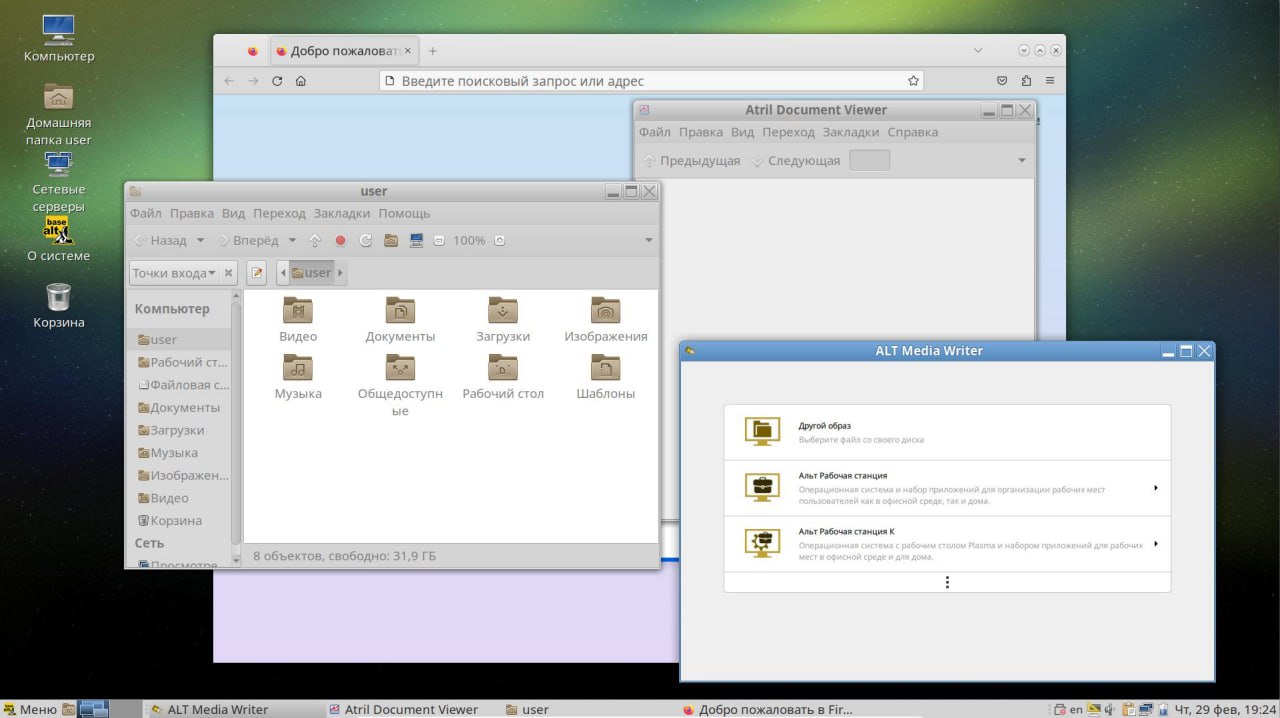Click home folder icon in file manager toolbar
The height and width of the screenshot is (718, 1280).
[x=391, y=240]
